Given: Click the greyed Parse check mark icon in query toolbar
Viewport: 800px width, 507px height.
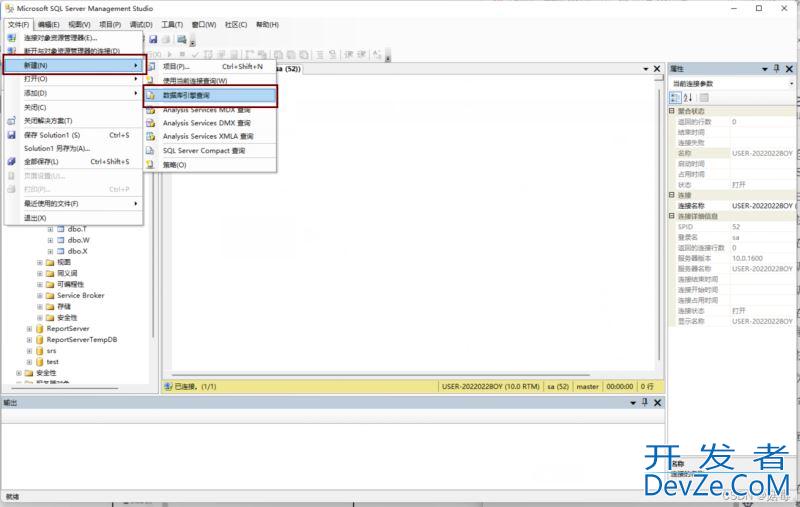Looking at the screenshot, I should (x=195, y=54).
